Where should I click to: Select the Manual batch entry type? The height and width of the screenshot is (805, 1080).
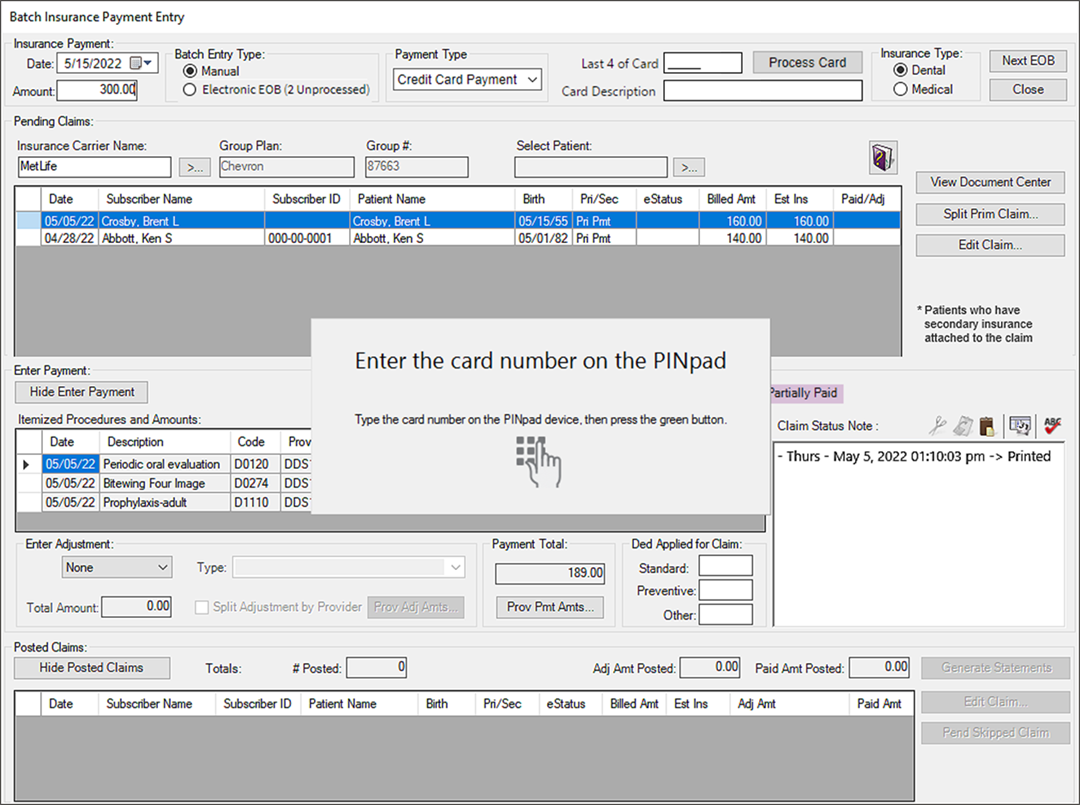pos(189,71)
